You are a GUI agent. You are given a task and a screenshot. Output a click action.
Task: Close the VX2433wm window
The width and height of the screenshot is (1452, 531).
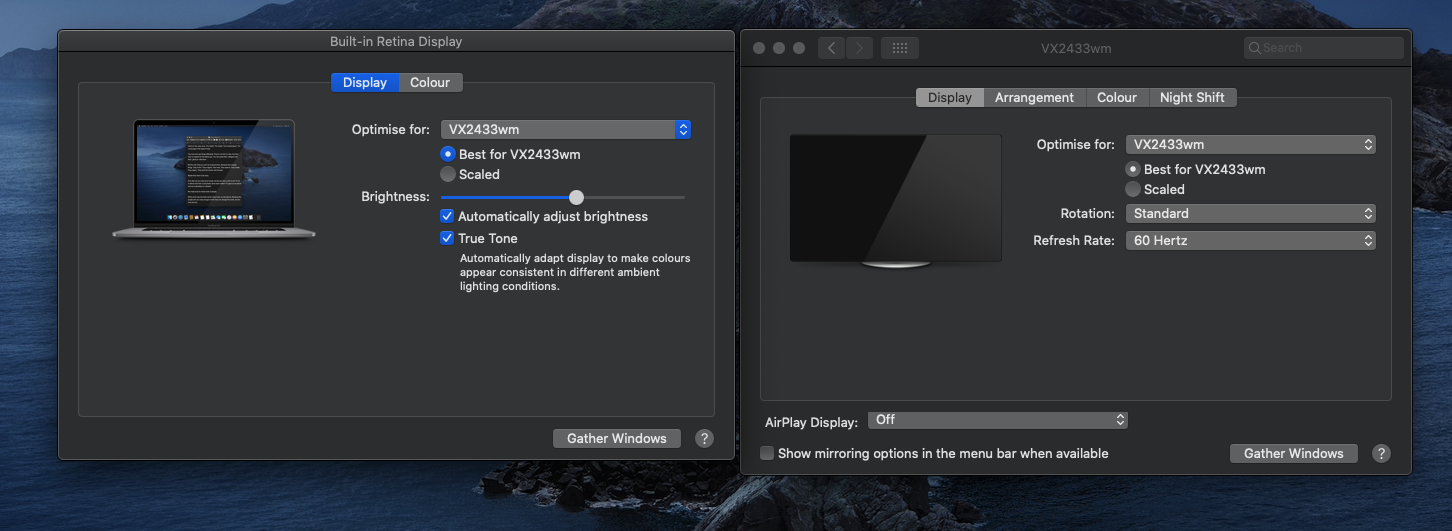pos(759,48)
